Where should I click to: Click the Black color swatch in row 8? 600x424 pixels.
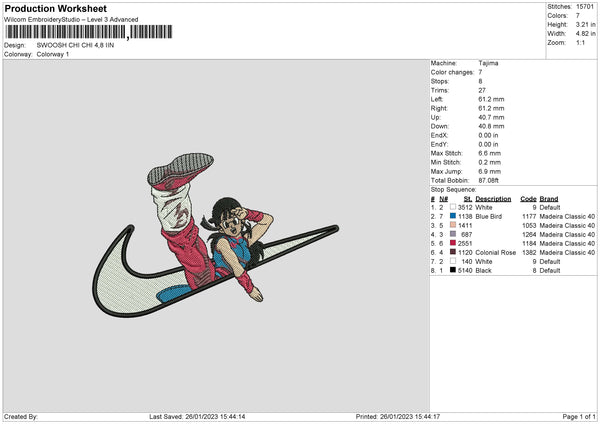point(453,270)
